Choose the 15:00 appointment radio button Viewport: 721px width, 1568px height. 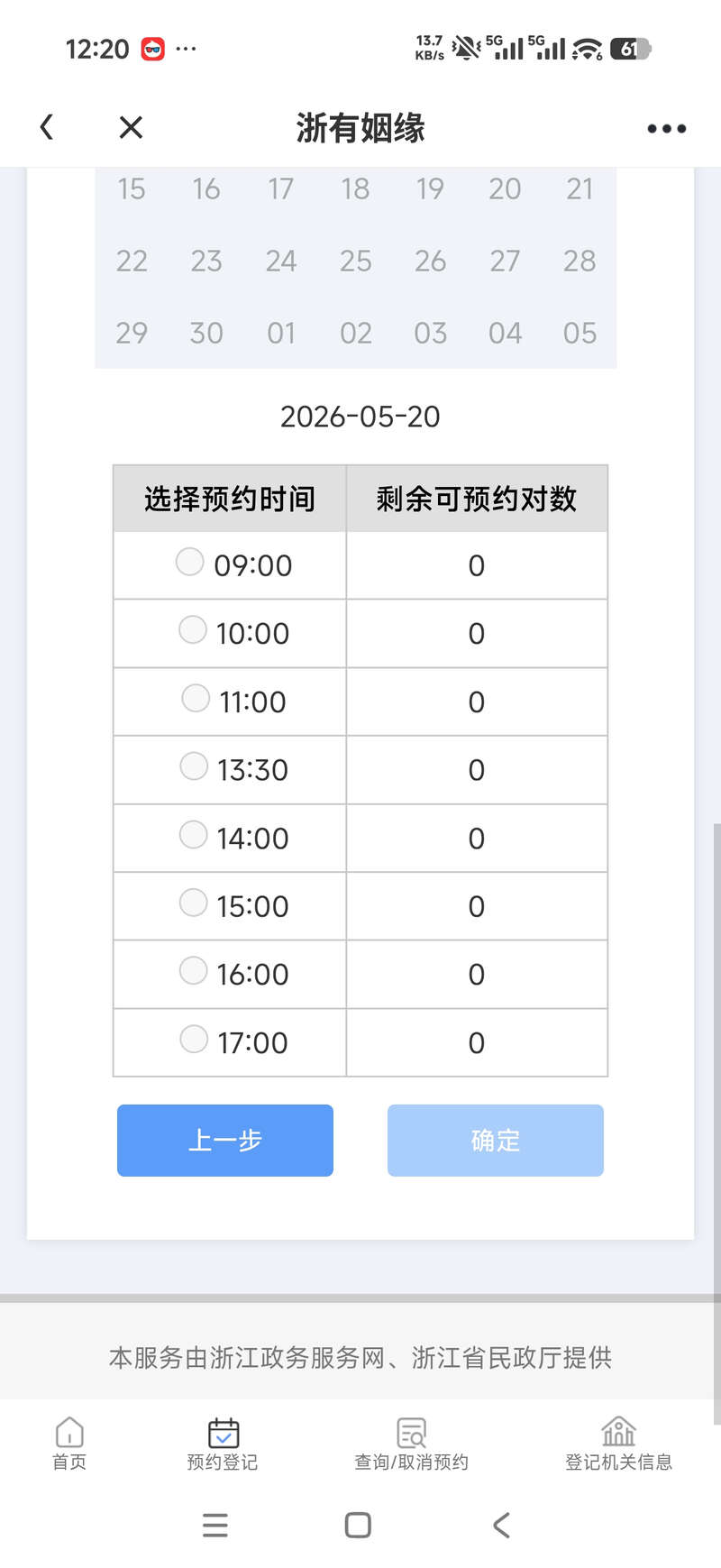click(x=194, y=902)
